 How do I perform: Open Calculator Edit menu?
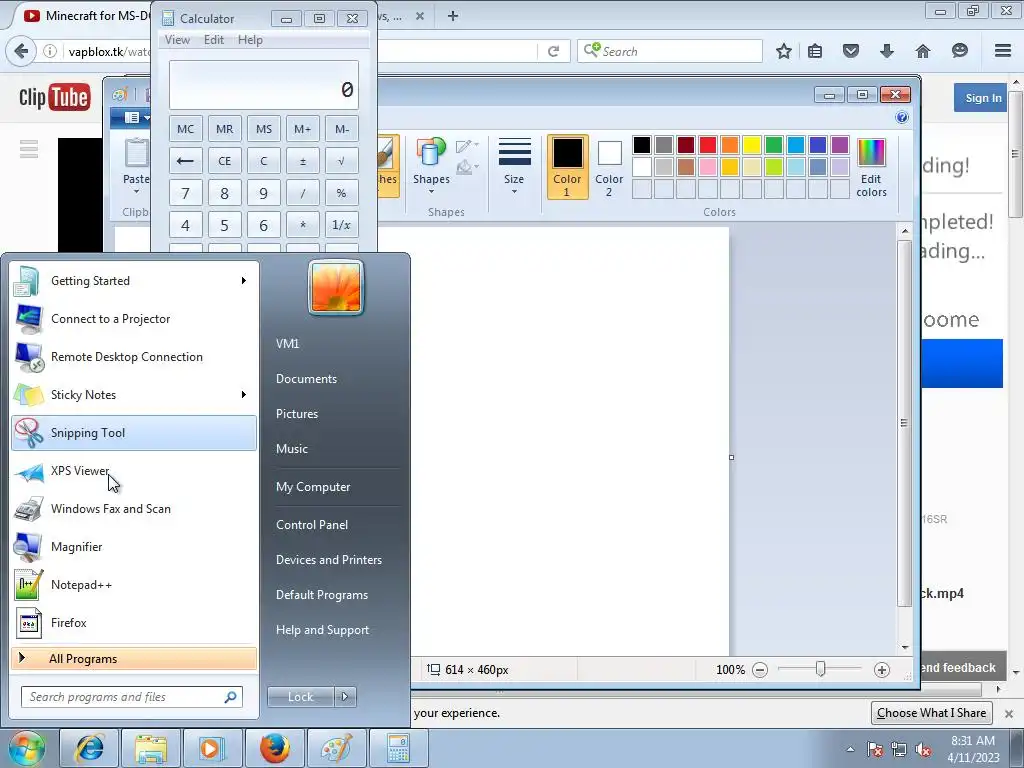coord(214,40)
